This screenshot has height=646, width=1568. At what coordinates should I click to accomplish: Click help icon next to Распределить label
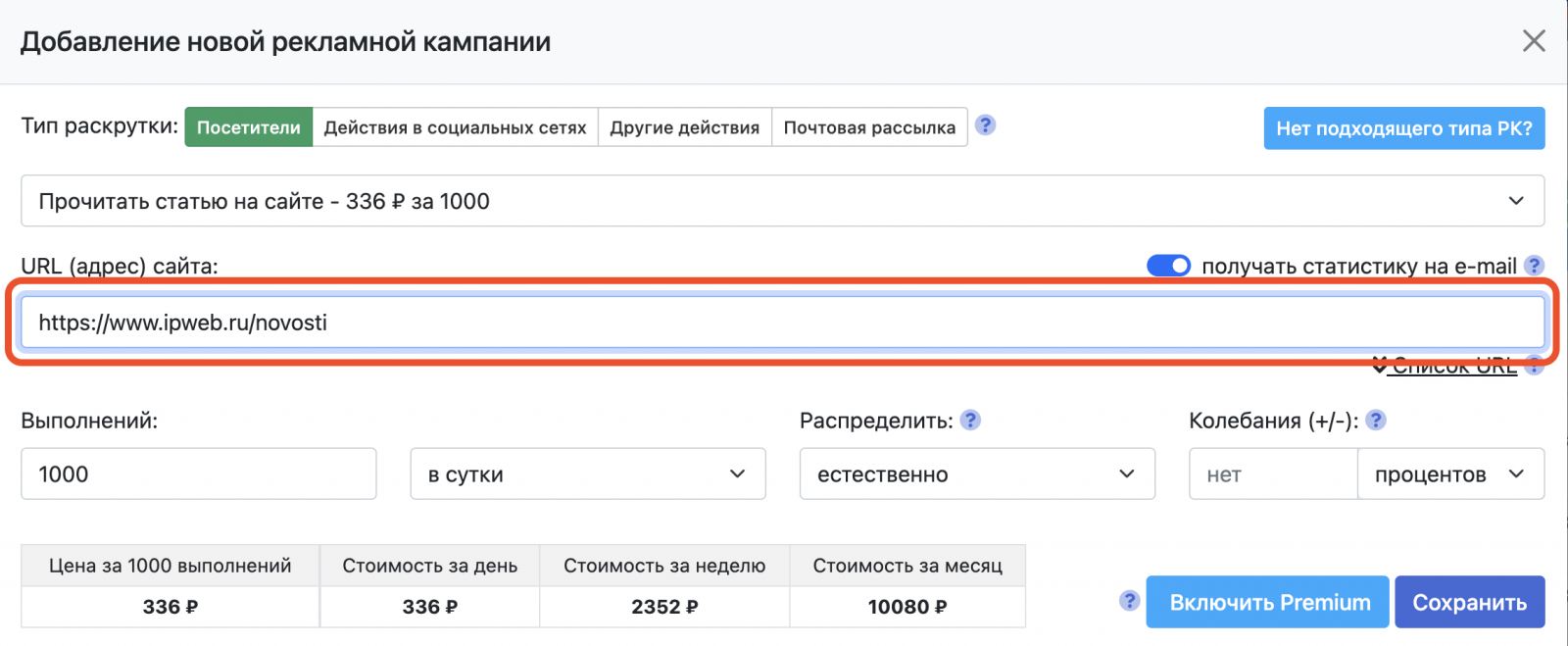point(970,421)
